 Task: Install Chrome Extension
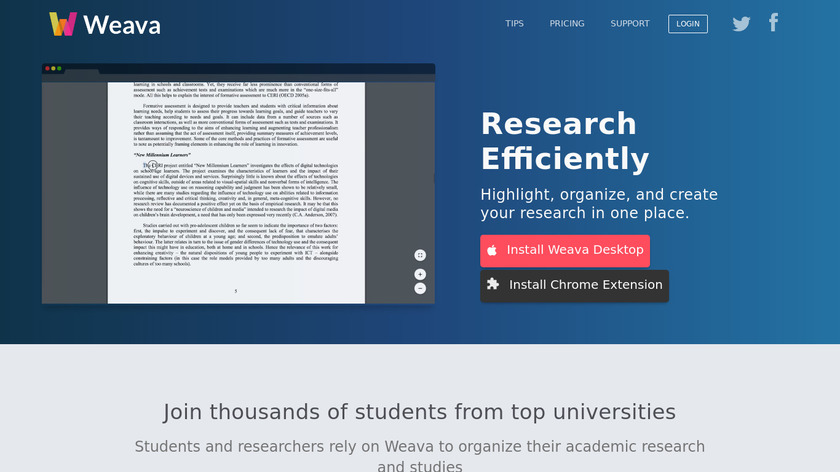tap(574, 286)
